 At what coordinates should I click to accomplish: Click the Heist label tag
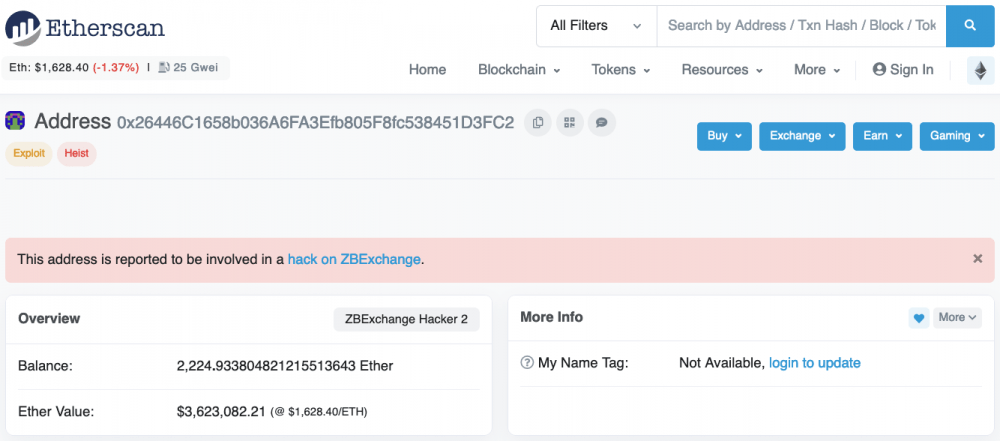[x=77, y=154]
